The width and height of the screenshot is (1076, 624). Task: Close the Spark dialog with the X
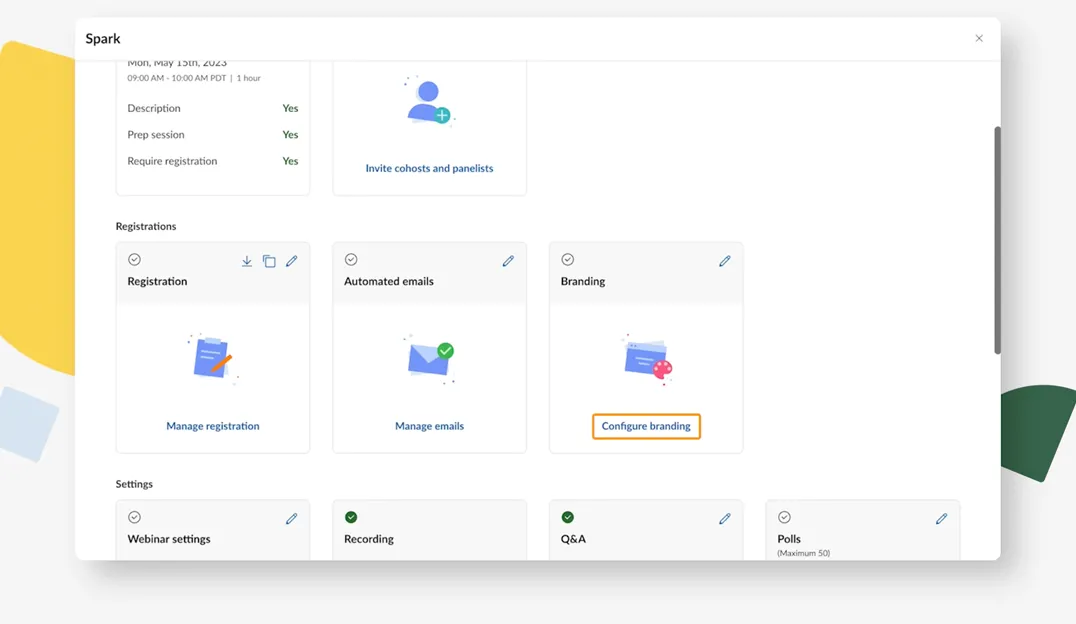(979, 39)
